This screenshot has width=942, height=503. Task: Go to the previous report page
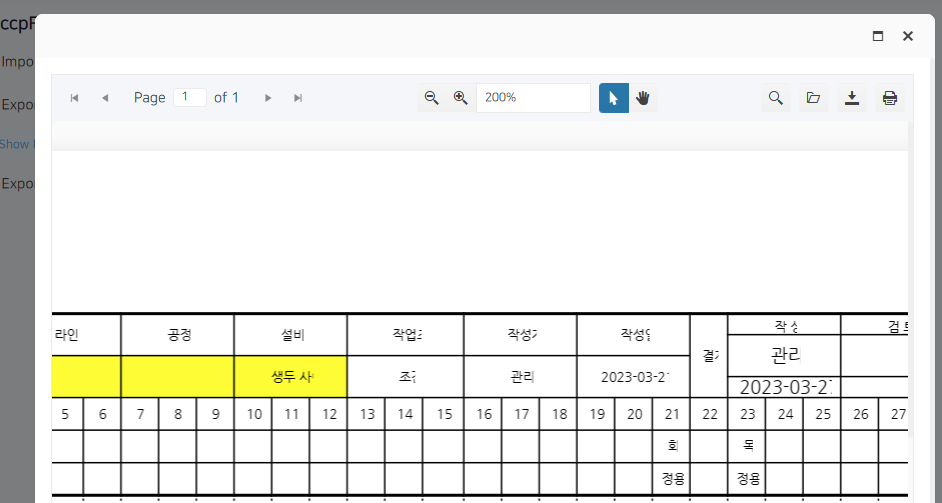point(105,98)
